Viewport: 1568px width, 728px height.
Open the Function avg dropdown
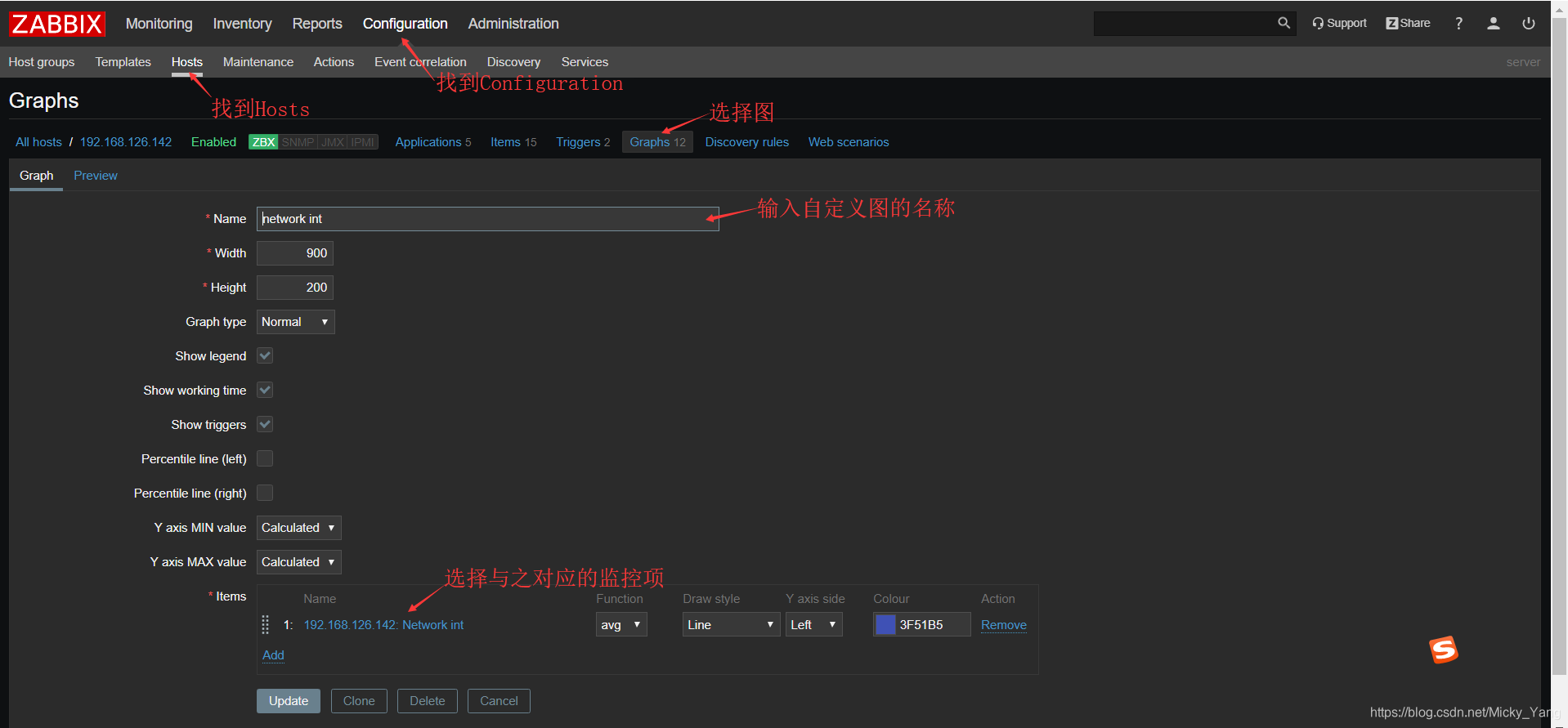coord(621,624)
